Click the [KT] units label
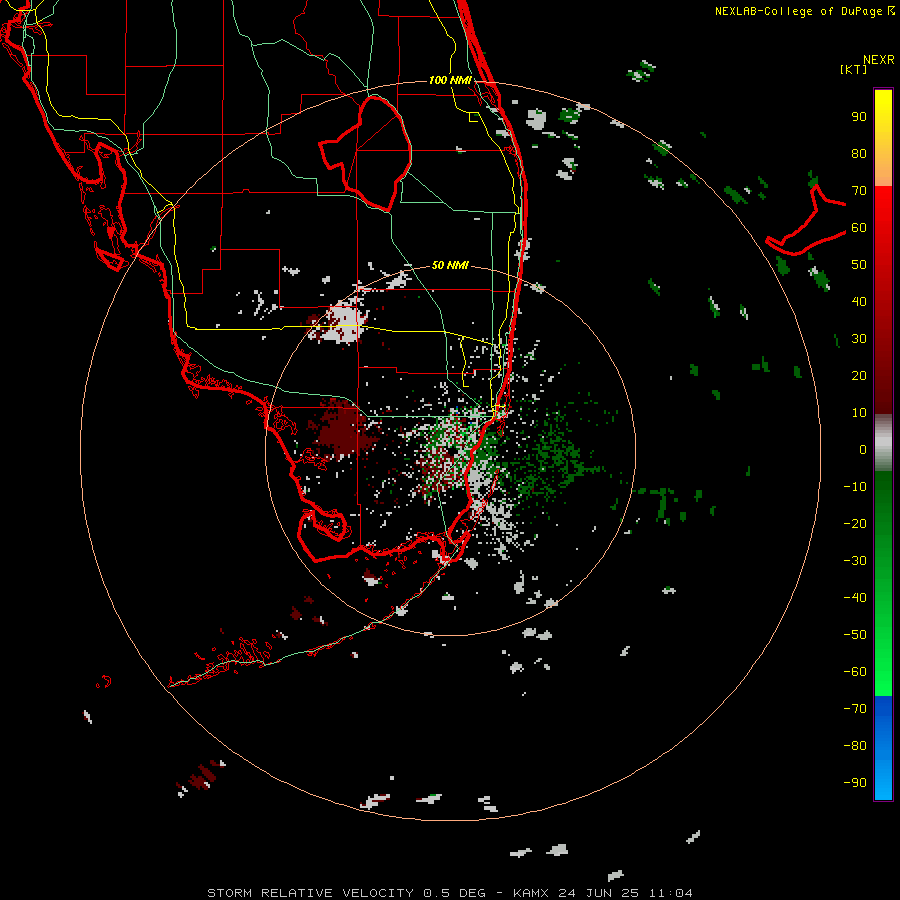Image resolution: width=900 pixels, height=900 pixels. [854, 69]
